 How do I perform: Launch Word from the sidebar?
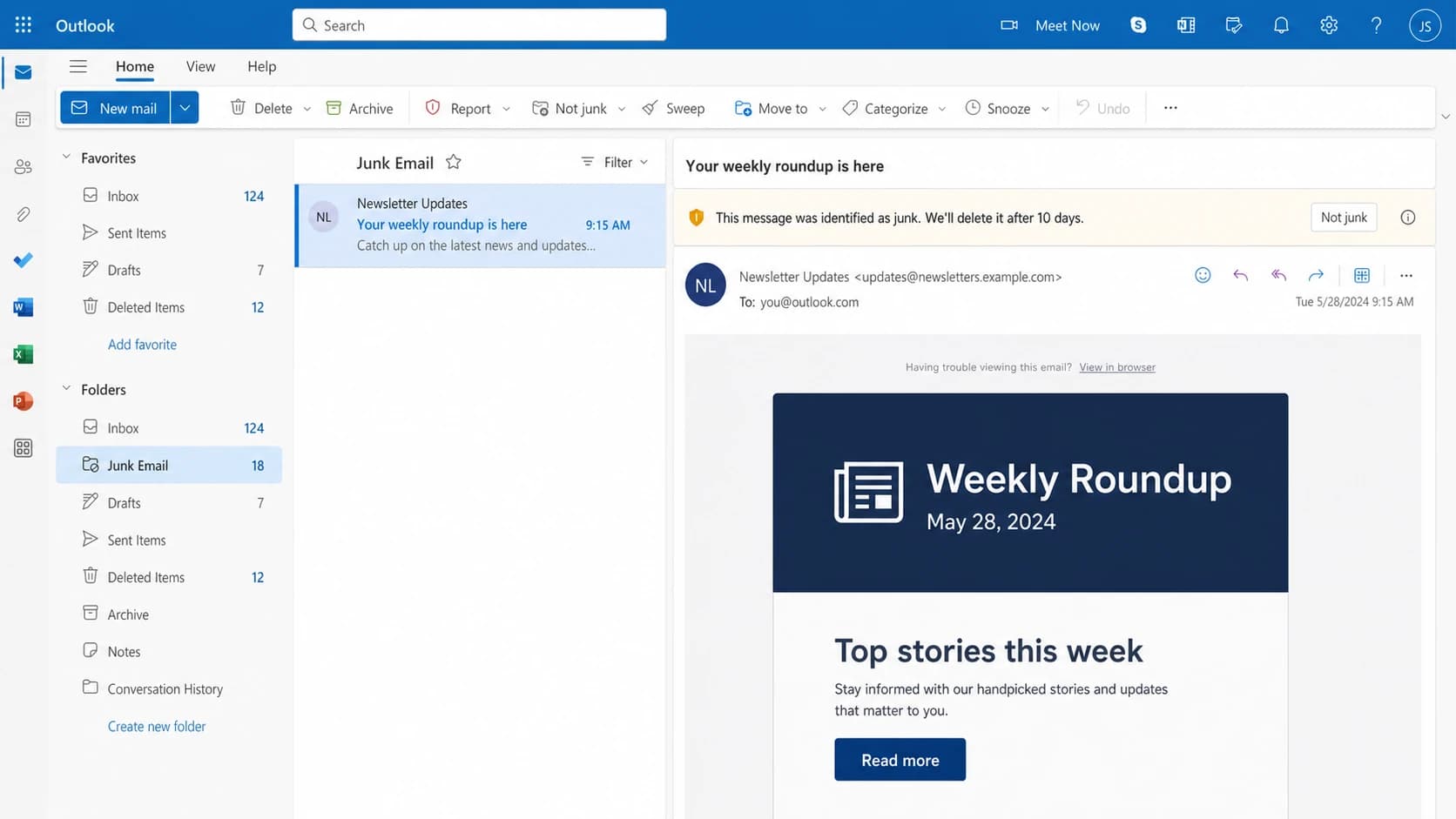(x=24, y=307)
